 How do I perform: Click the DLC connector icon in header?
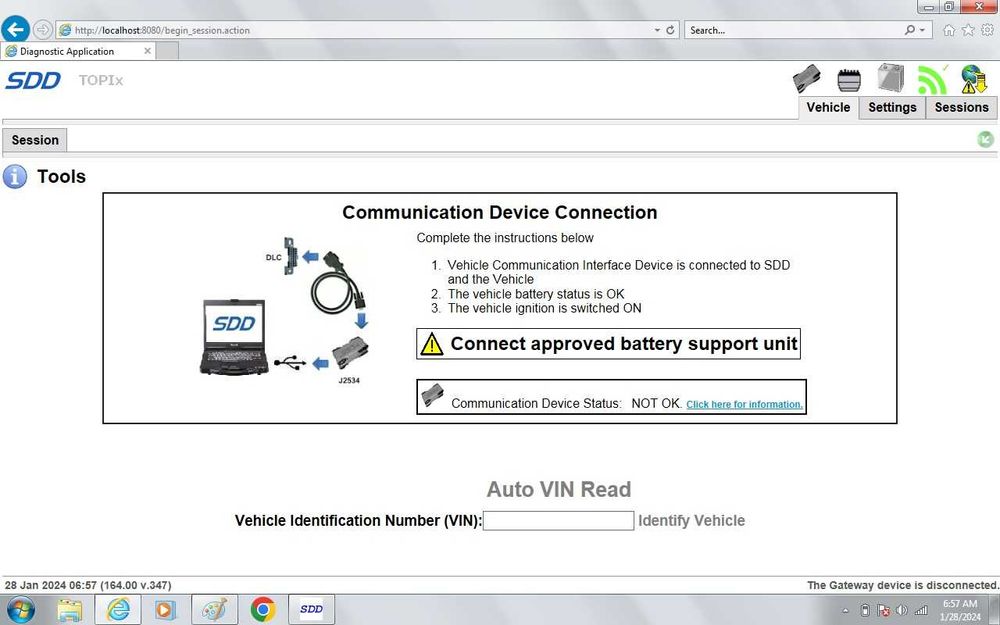click(x=849, y=80)
